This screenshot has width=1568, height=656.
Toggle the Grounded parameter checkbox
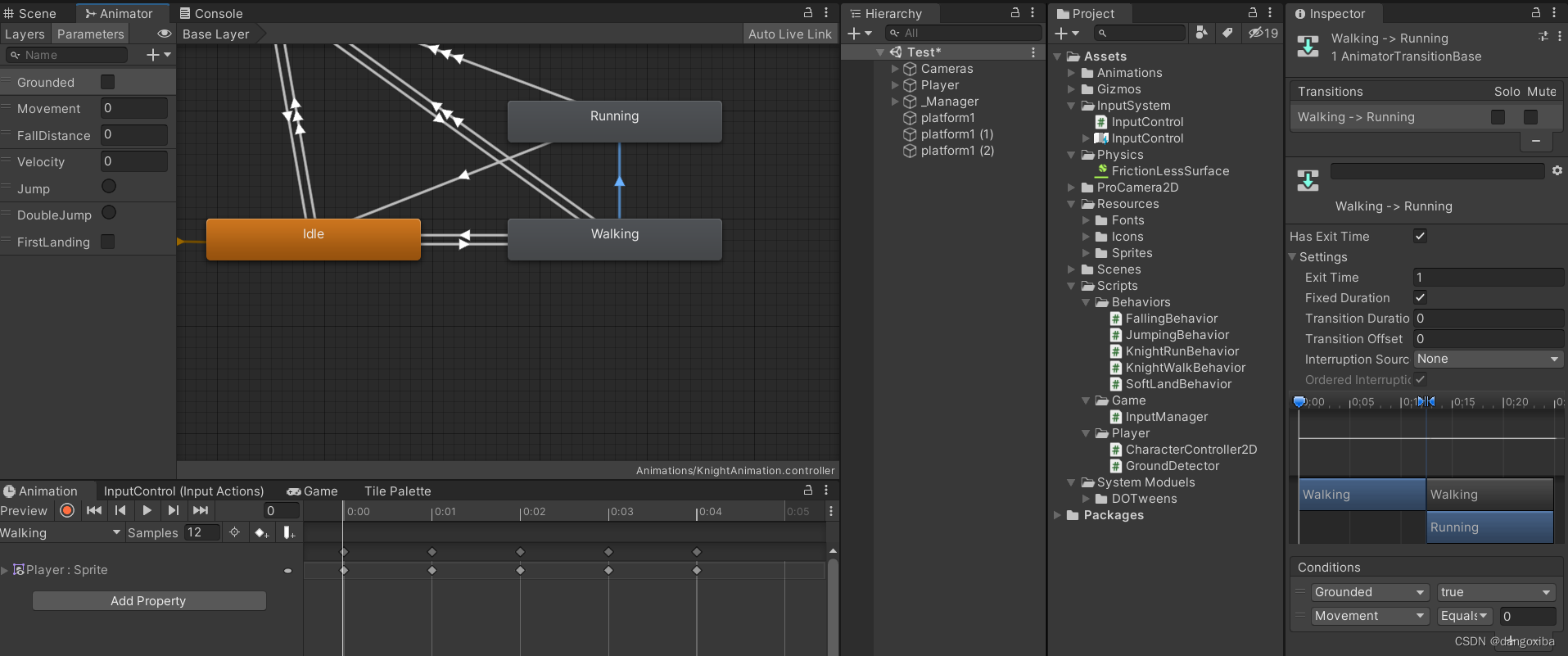point(107,82)
